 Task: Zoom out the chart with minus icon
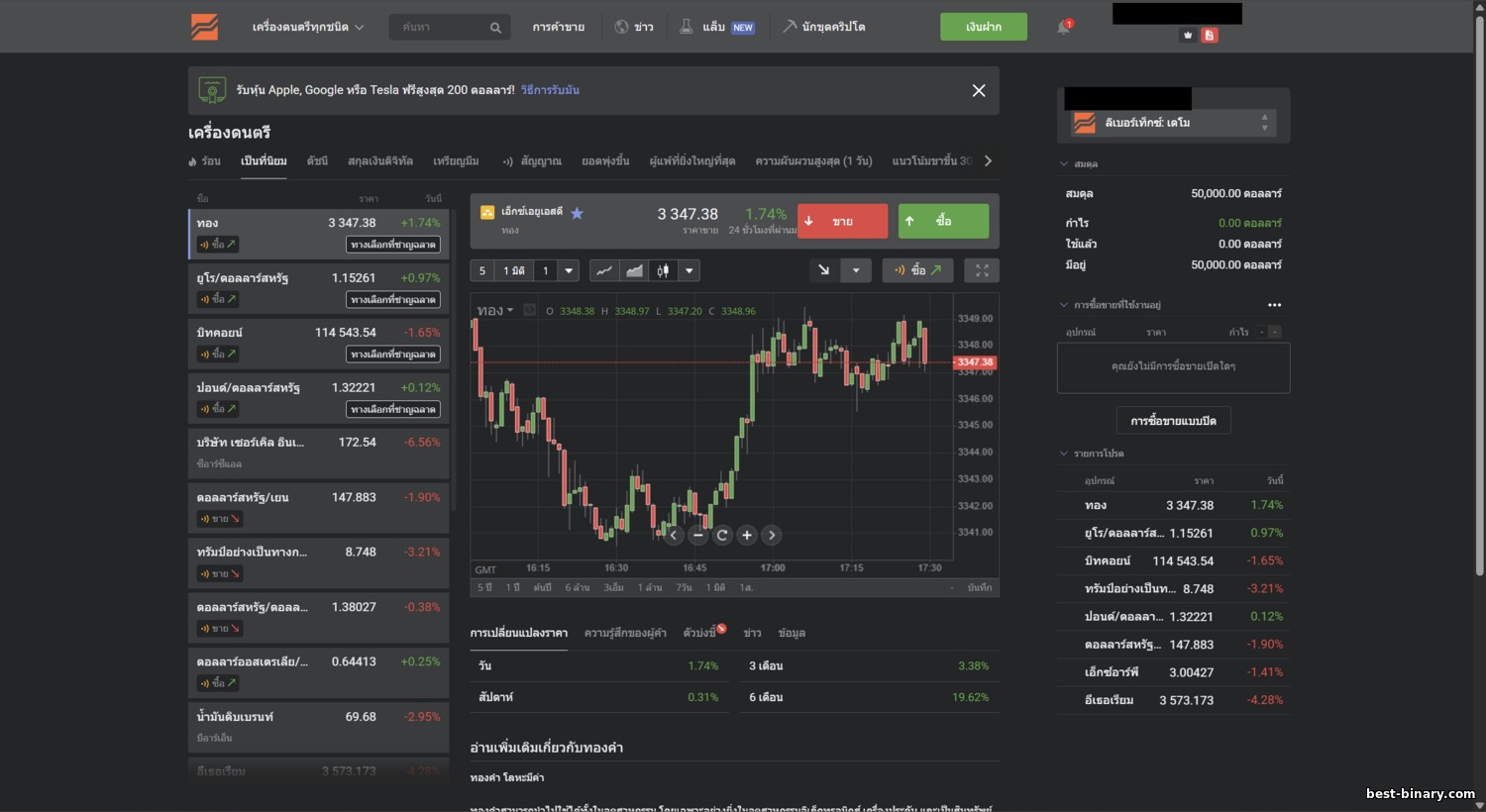click(x=698, y=535)
